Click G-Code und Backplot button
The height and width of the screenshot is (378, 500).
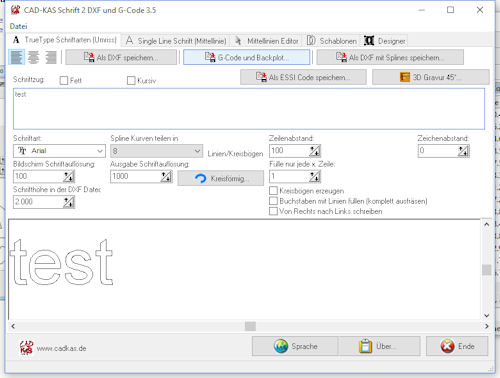[247, 57]
